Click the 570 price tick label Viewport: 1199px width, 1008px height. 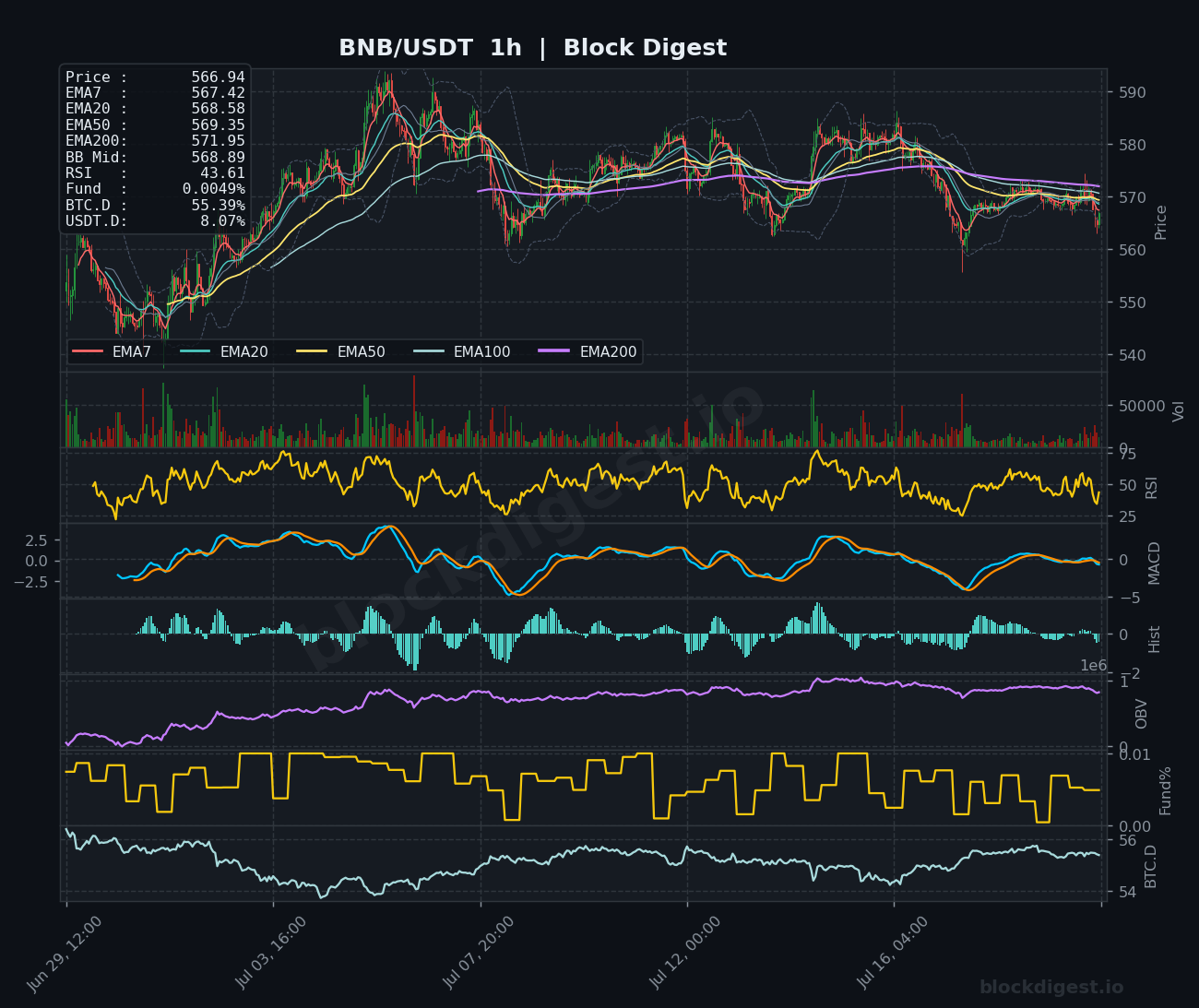1131,197
